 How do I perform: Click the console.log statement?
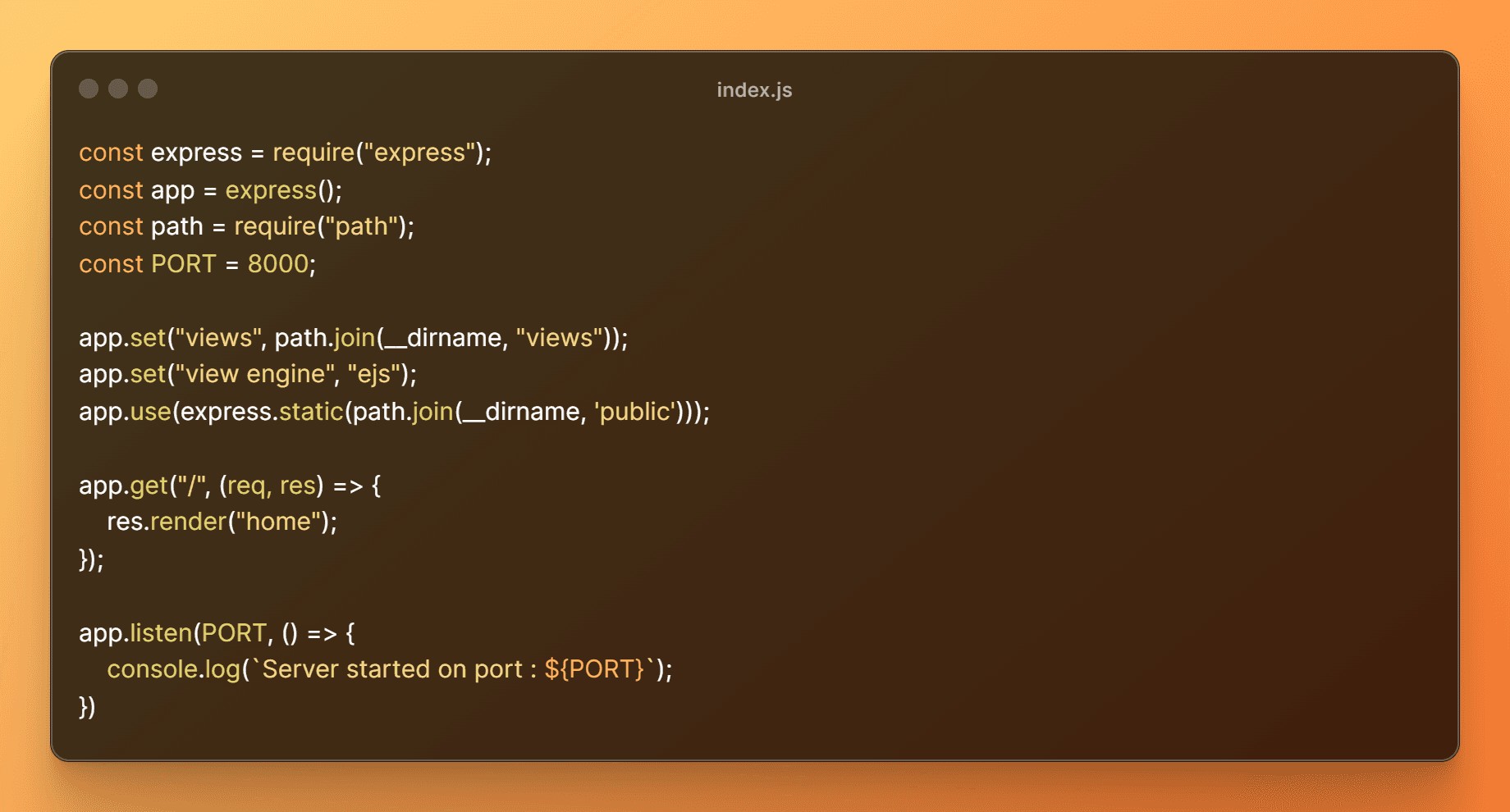[390, 669]
